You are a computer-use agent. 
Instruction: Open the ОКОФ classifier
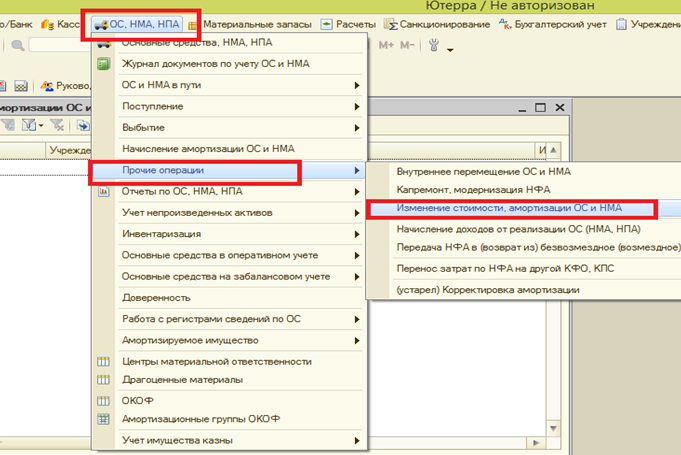(x=138, y=401)
